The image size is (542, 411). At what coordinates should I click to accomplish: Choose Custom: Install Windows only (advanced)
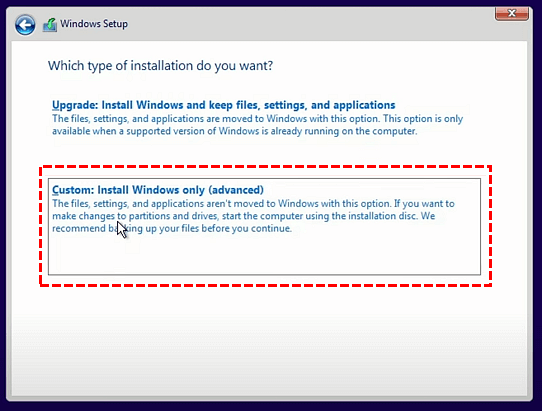pos(158,190)
